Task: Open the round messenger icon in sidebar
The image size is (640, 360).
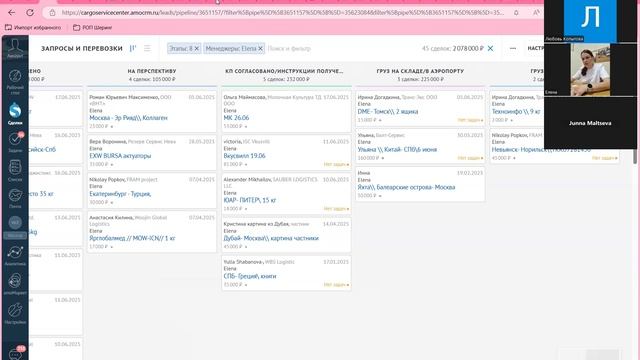Action: tap(15, 223)
